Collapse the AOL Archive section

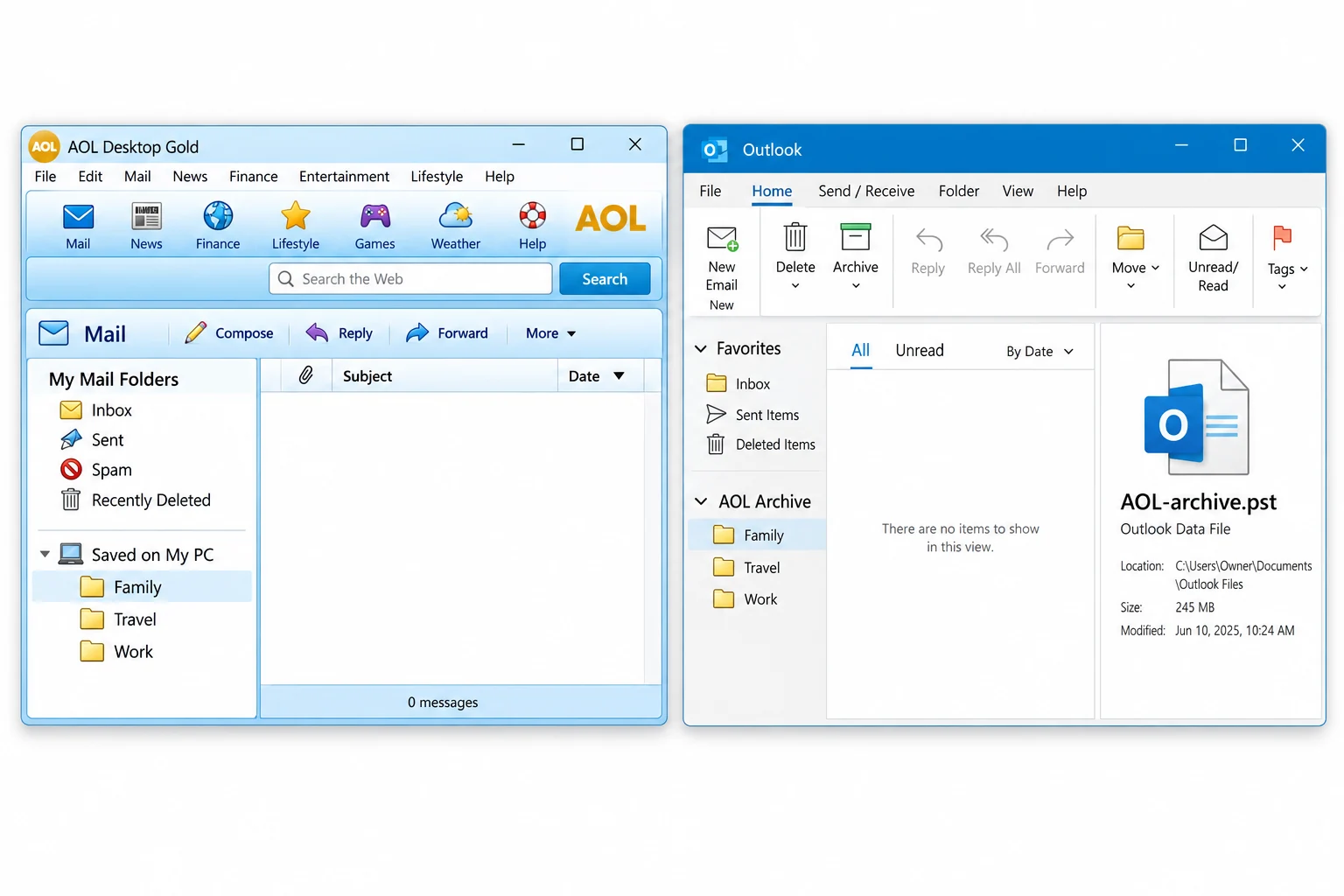[701, 501]
